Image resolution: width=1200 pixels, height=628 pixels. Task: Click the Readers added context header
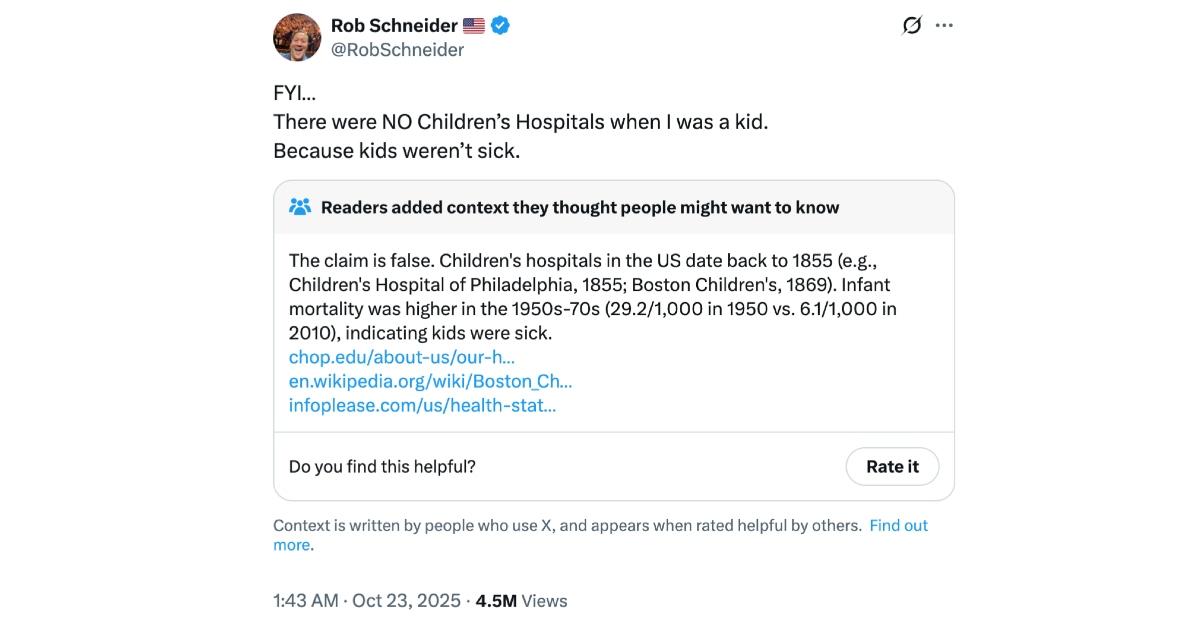pos(580,207)
